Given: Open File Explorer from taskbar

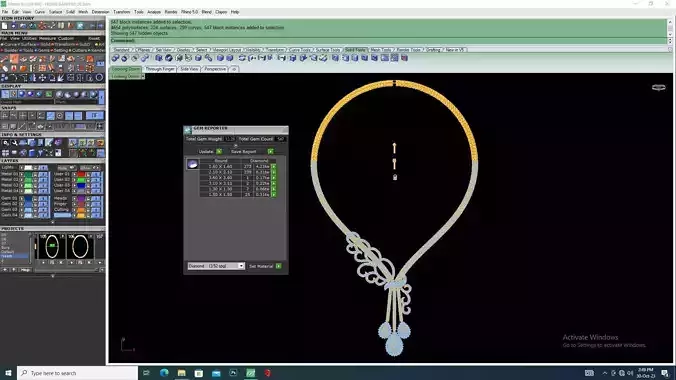Looking at the screenshot, I should tap(182, 373).
